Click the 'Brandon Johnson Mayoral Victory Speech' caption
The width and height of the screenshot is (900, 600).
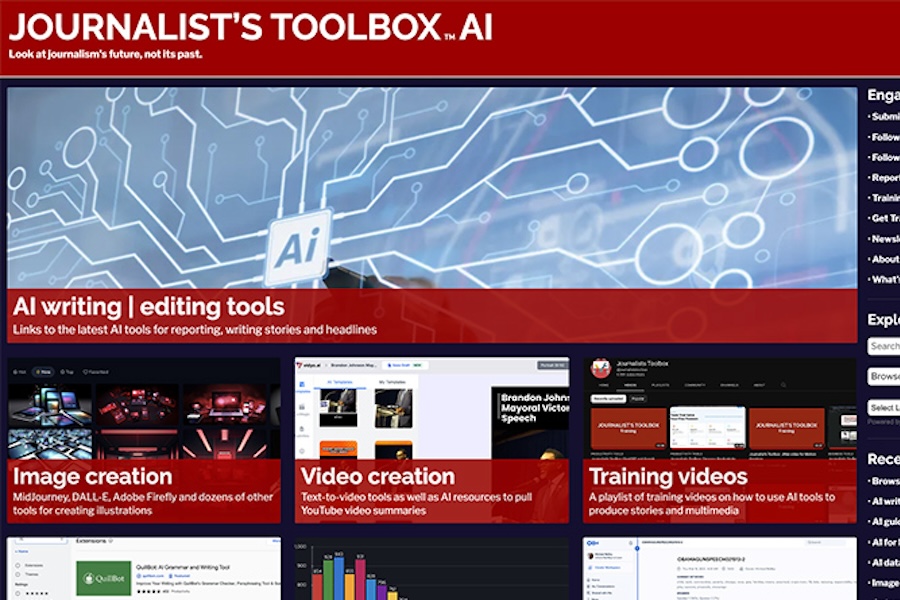click(534, 408)
